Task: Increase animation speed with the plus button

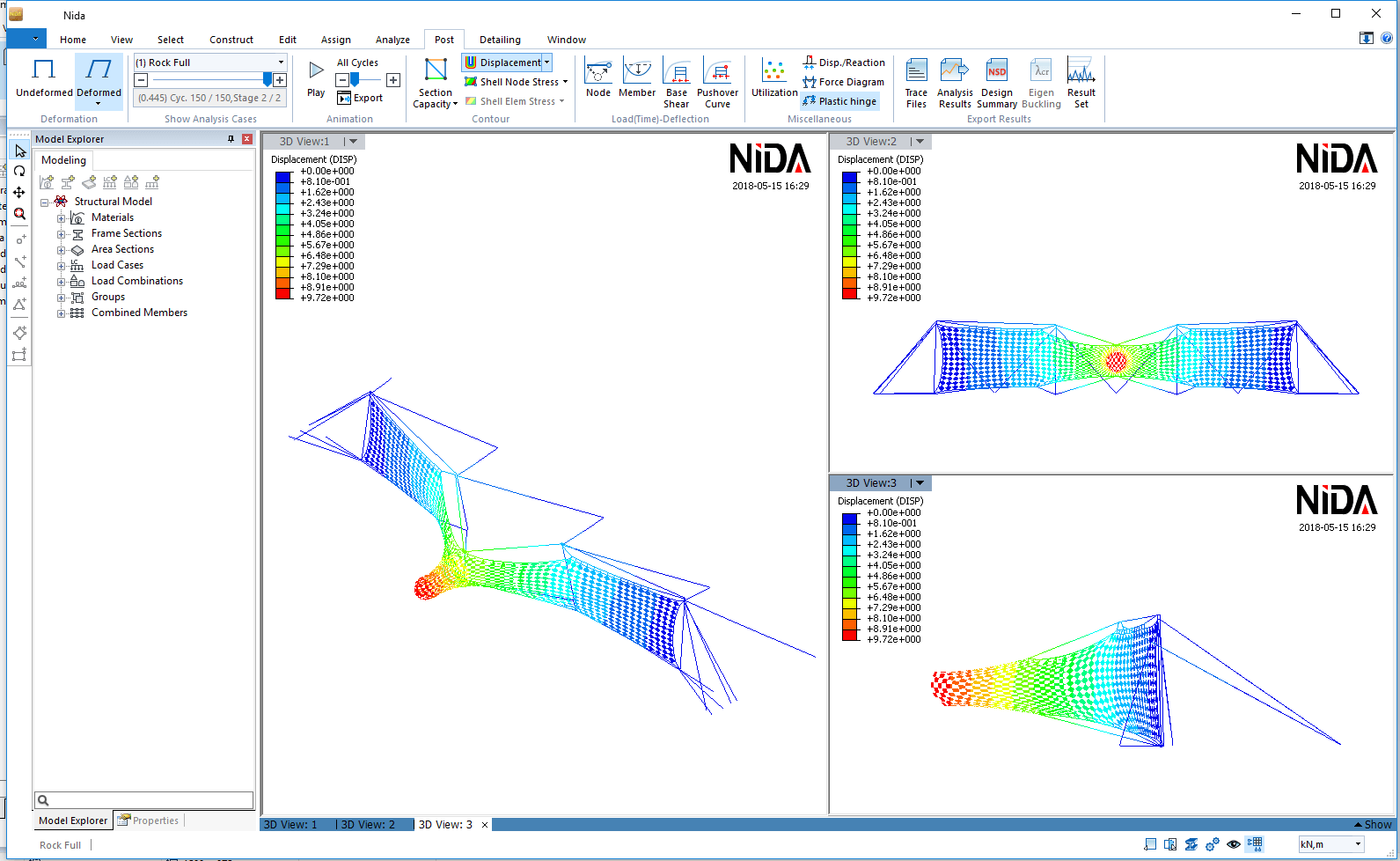Action: [x=393, y=80]
